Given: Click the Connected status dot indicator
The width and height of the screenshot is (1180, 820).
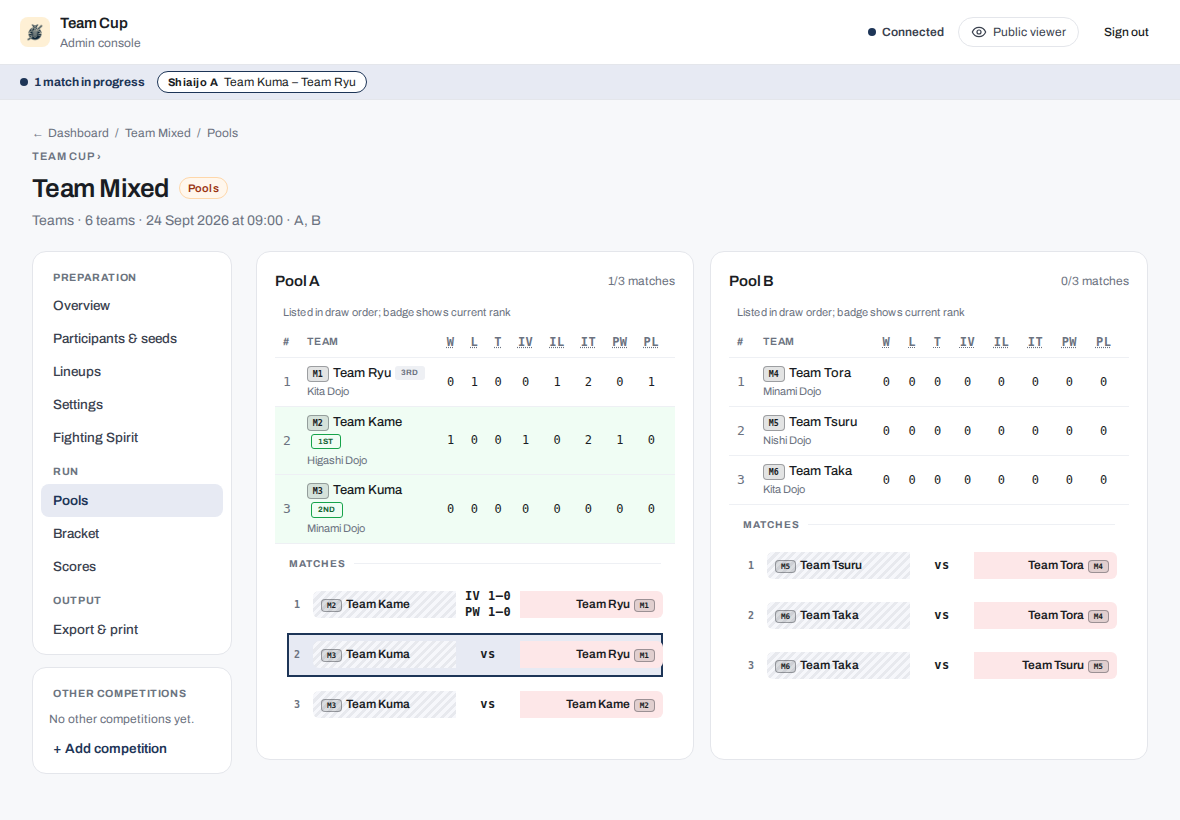Looking at the screenshot, I should click(871, 32).
